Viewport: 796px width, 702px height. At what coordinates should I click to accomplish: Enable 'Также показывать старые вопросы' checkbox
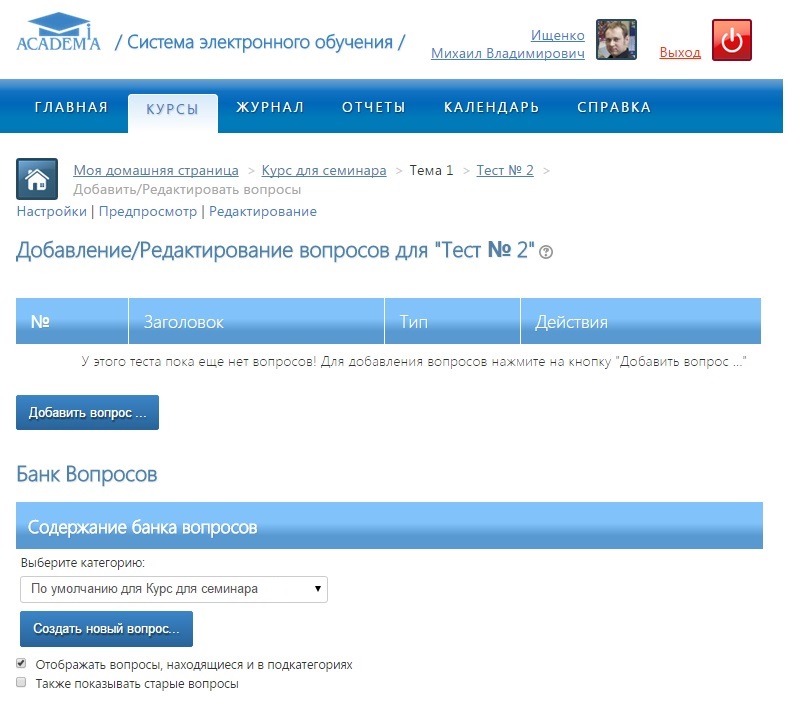coord(21,682)
